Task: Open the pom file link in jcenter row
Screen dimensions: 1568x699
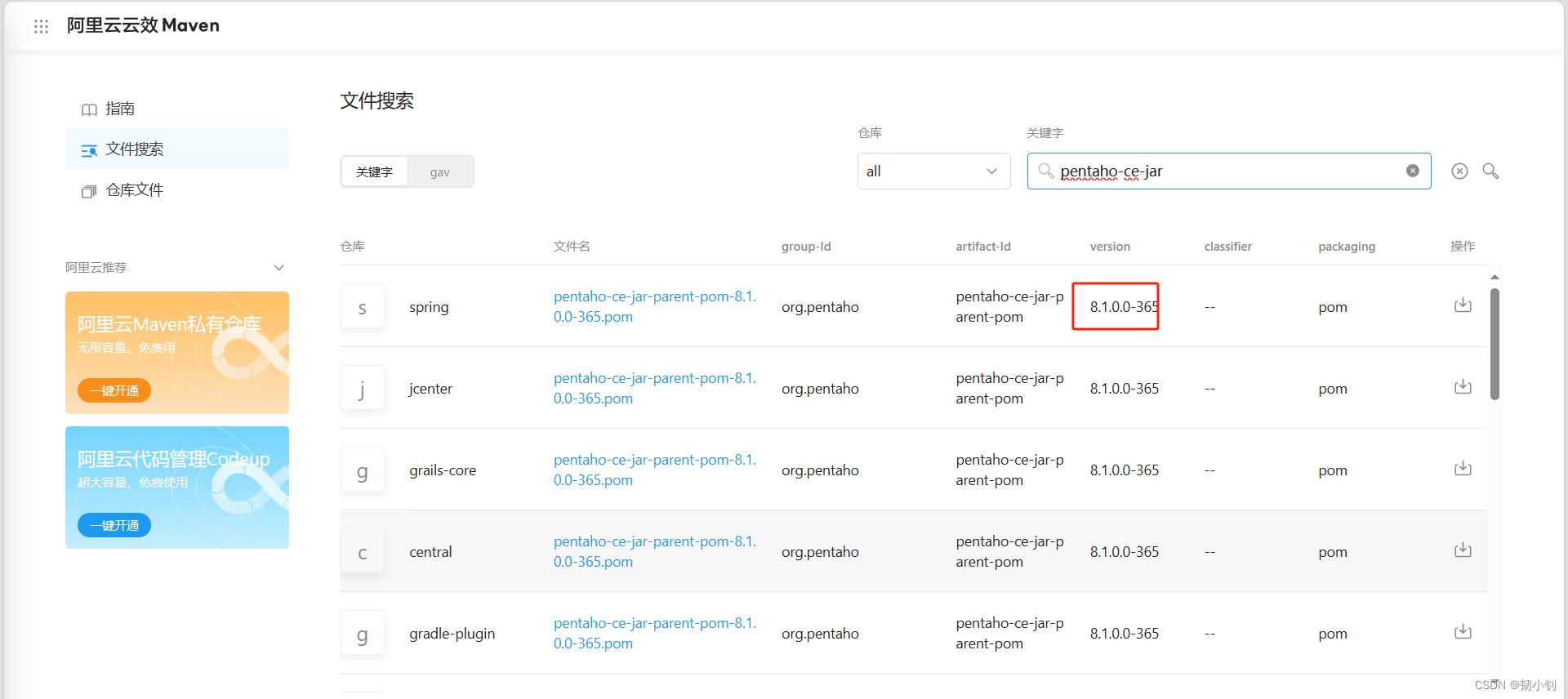Action: pos(655,388)
